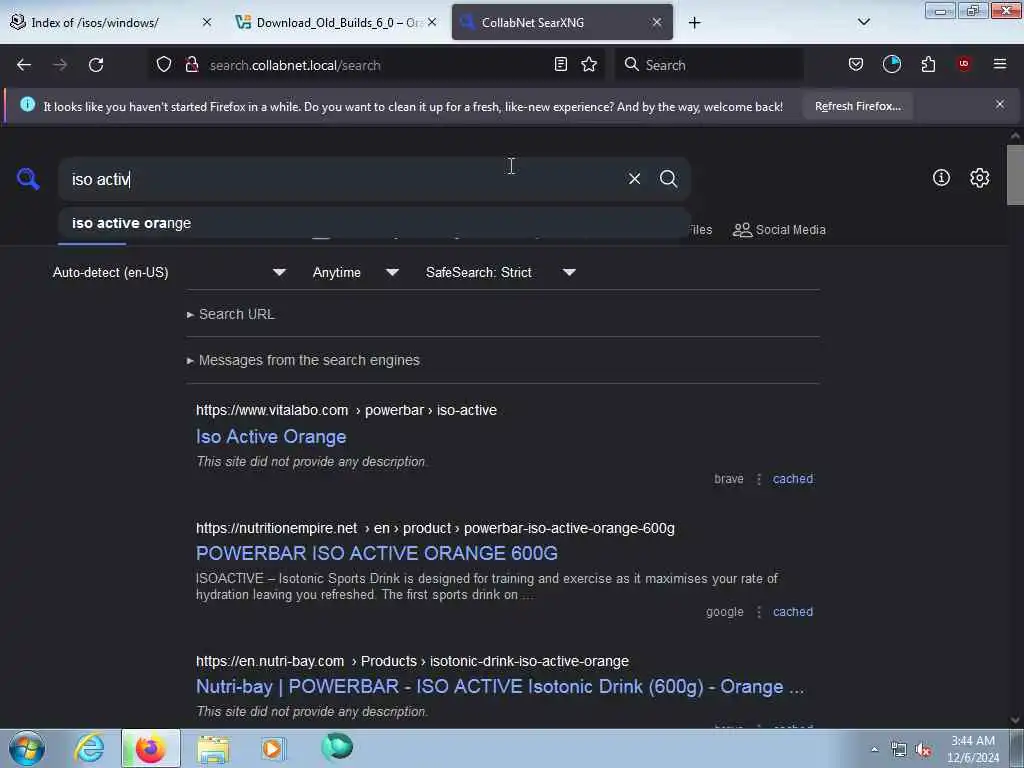This screenshot has height=768, width=1024.
Task: Close the Download_Old_Builds_6_0 tab
Action: tap(432, 22)
